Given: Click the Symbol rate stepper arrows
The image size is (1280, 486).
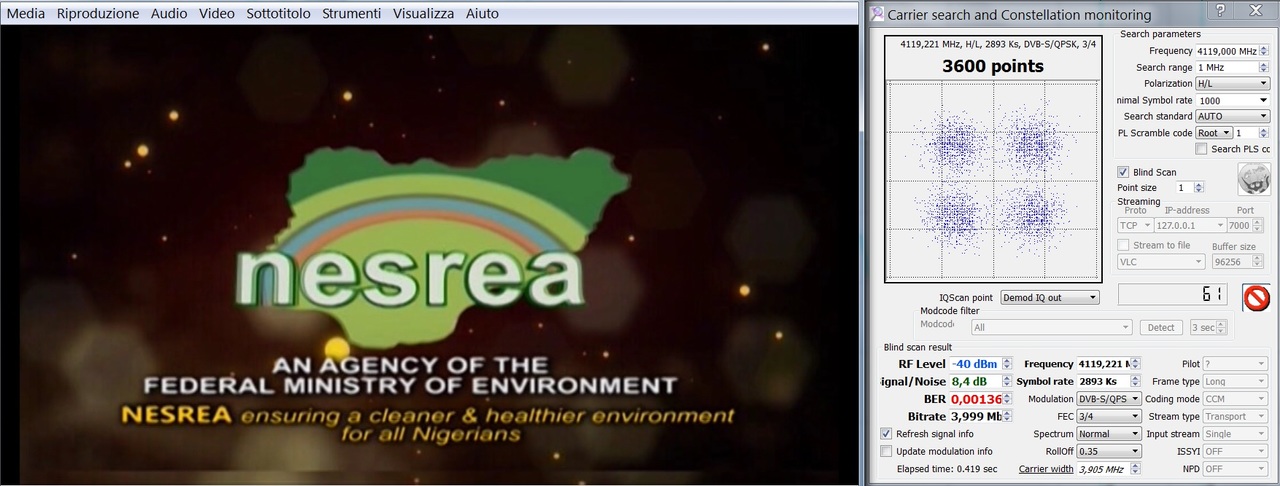Looking at the screenshot, I should point(1133,381).
